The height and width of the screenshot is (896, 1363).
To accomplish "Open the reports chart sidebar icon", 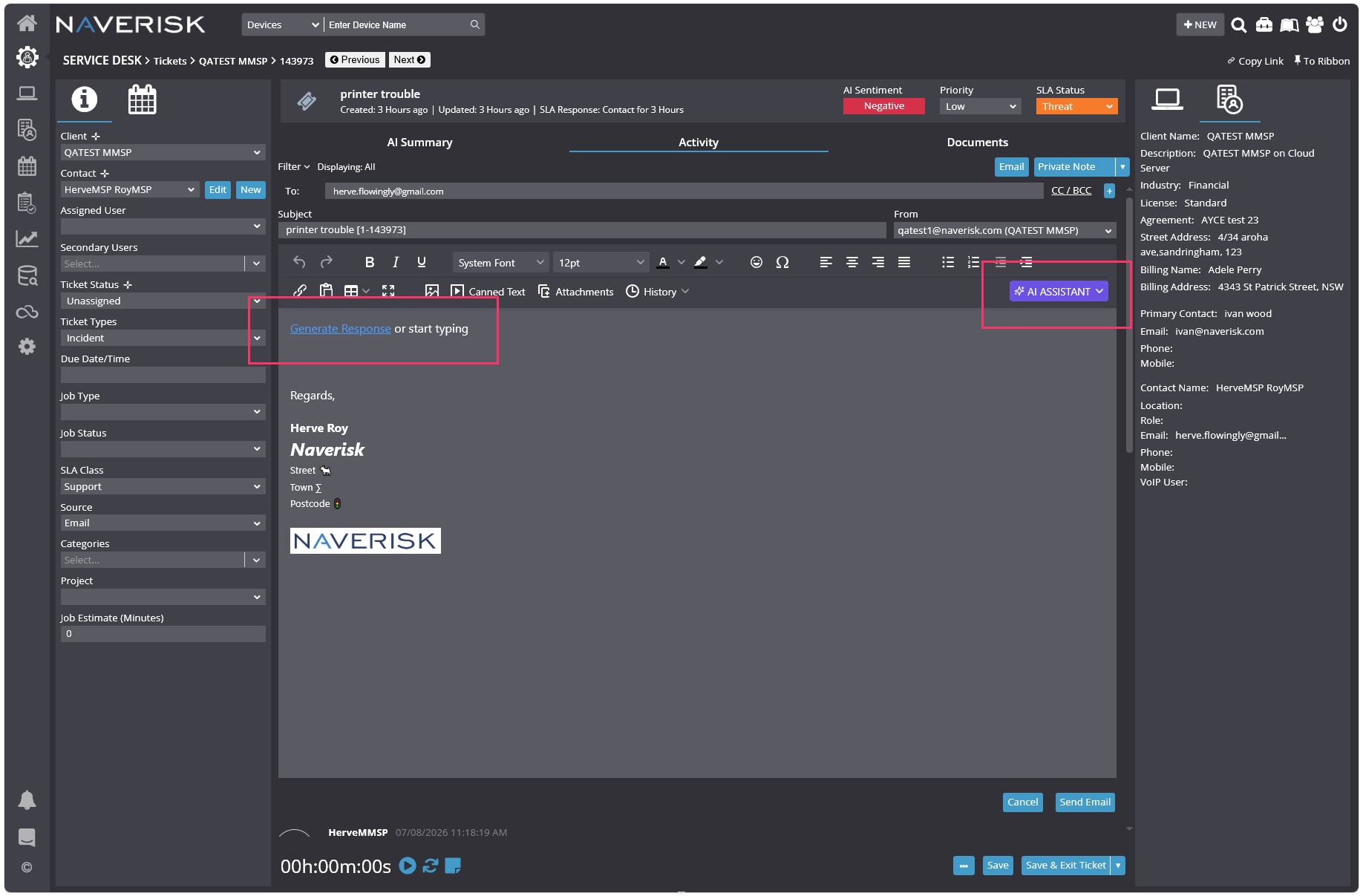I will [27, 238].
